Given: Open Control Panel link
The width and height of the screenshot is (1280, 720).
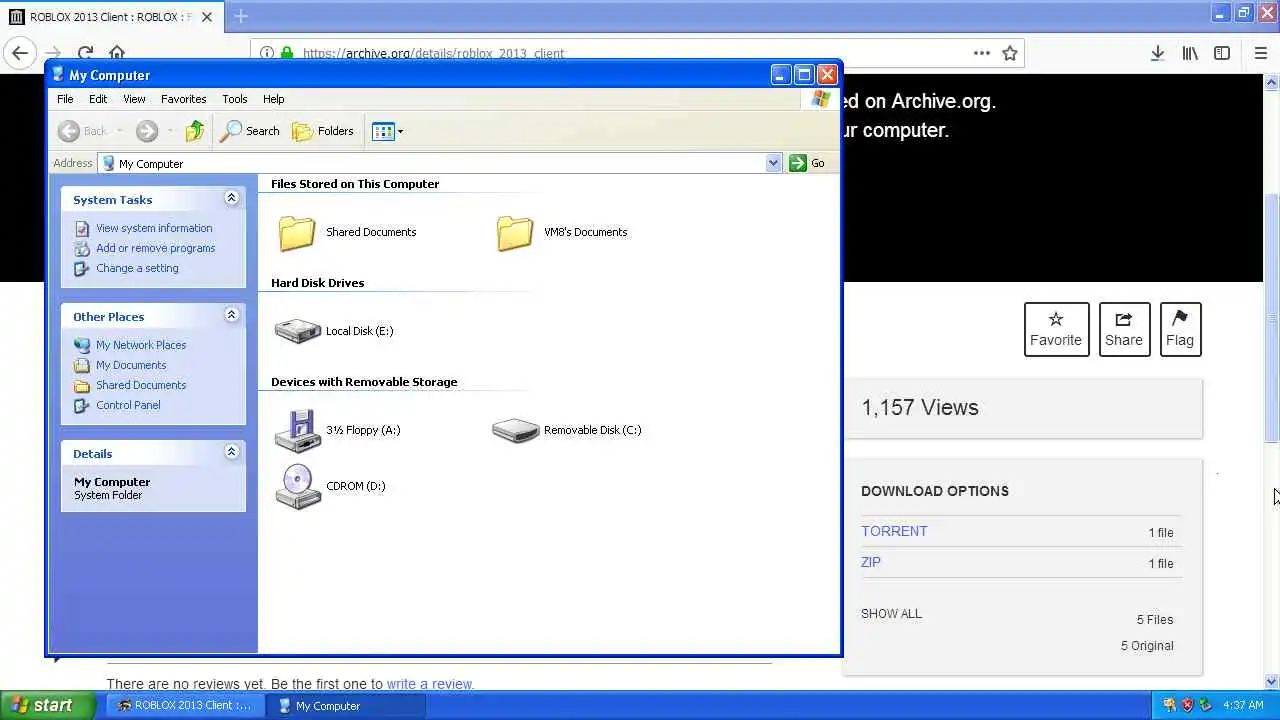Looking at the screenshot, I should 128,405.
